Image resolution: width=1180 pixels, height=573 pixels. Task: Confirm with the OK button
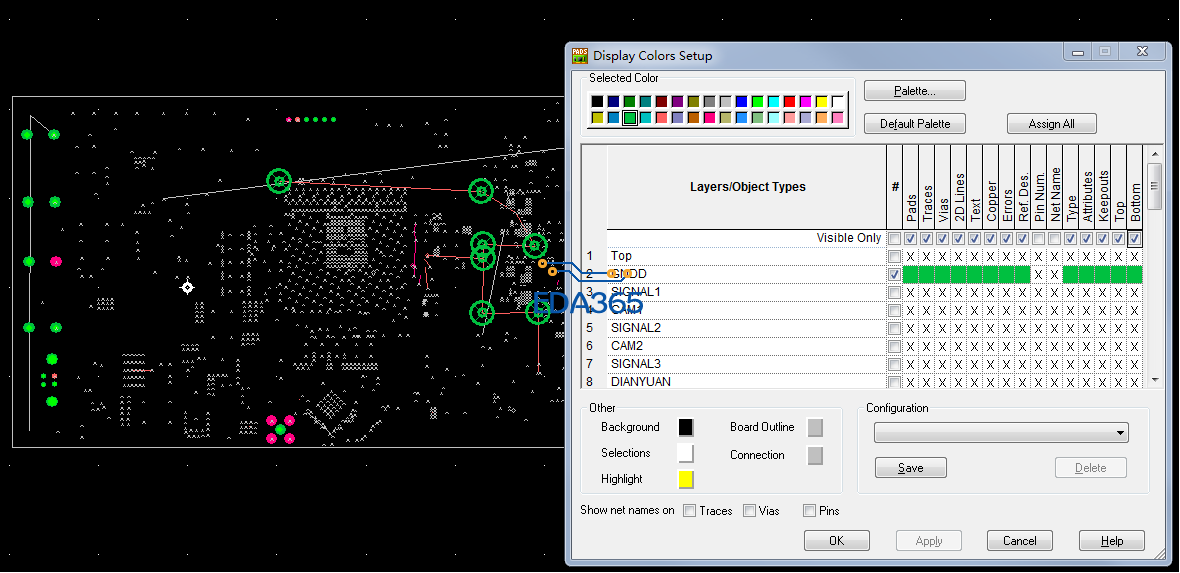click(836, 541)
